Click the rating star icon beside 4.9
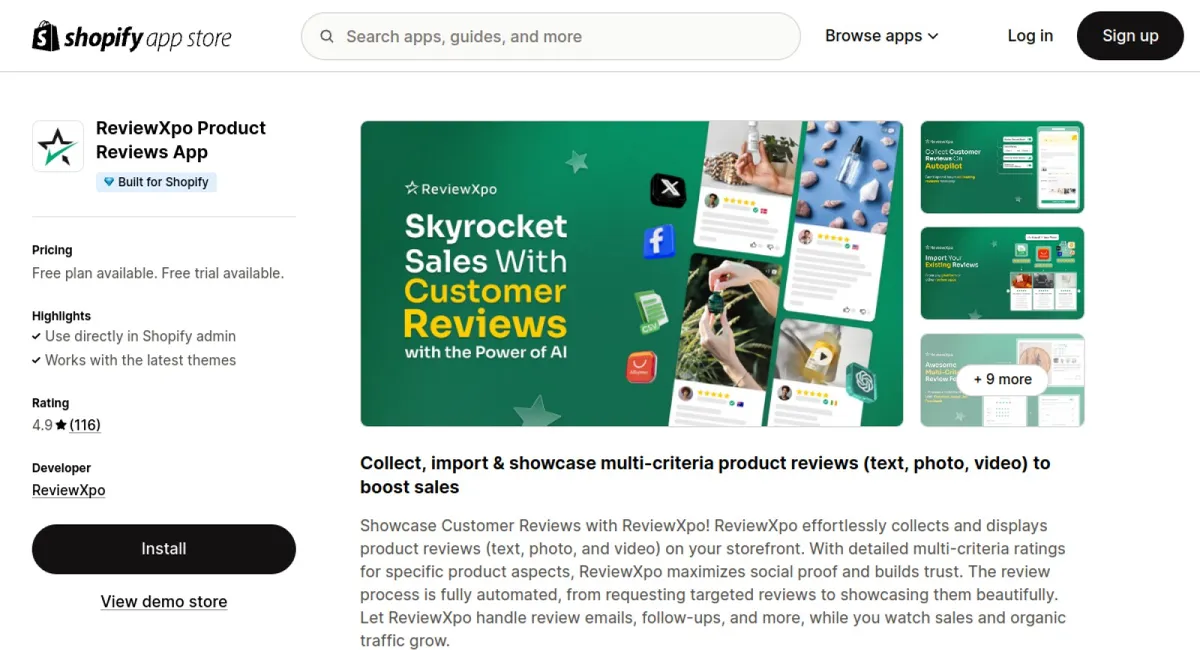The image size is (1200, 650). tap(61, 425)
